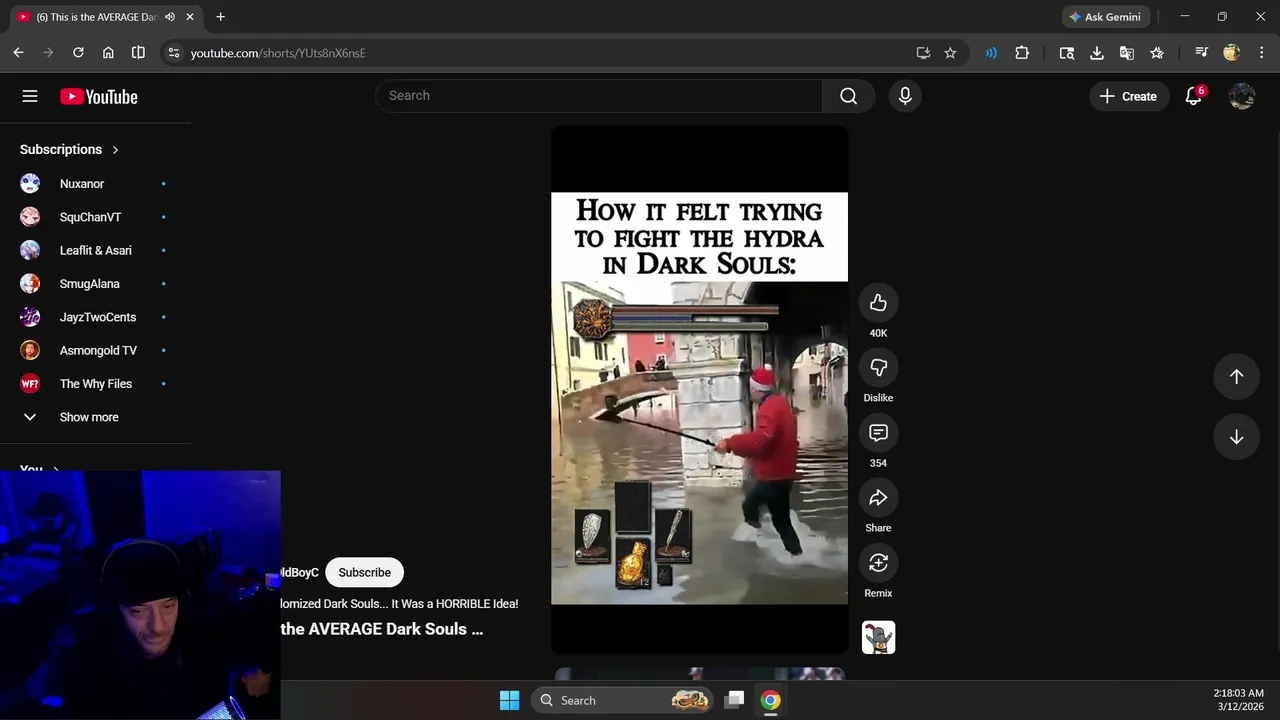Start voice search with the microphone
The image size is (1280, 720).
905,96
